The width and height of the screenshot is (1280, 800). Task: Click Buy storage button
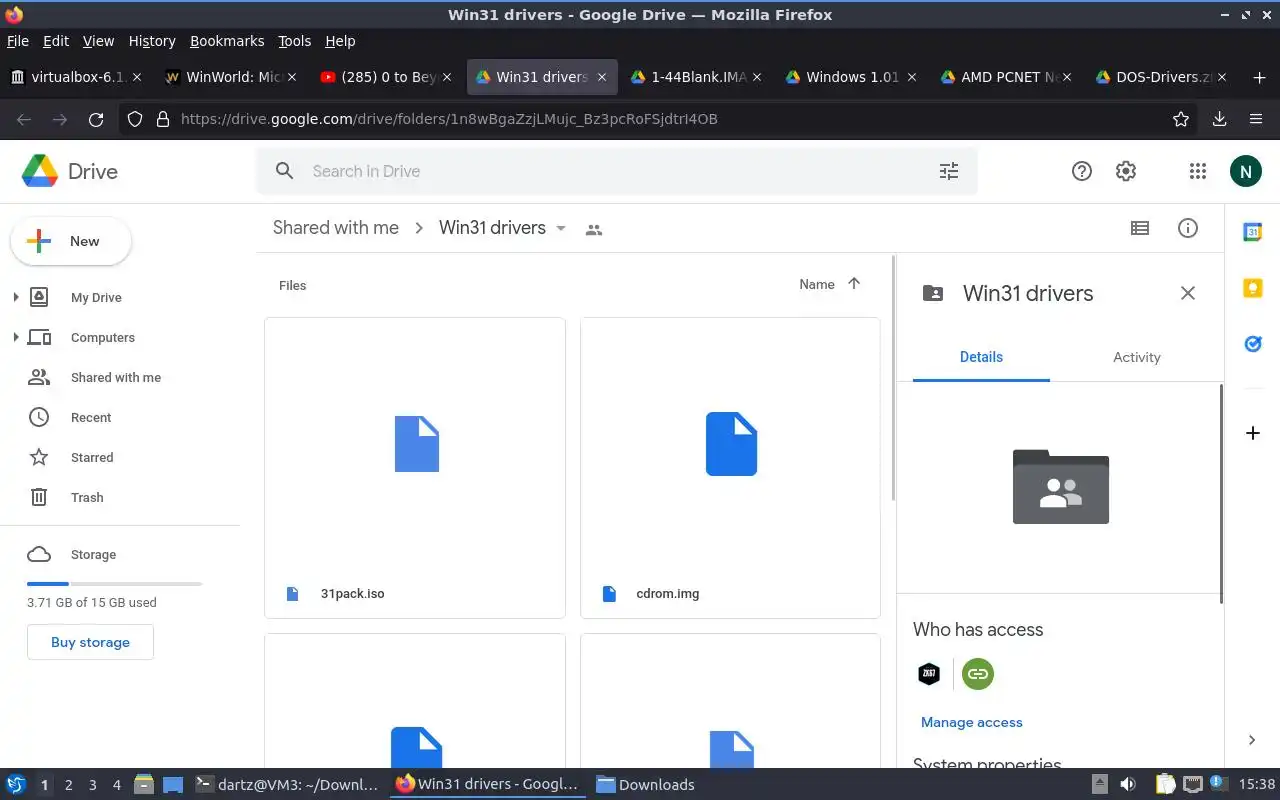click(x=90, y=642)
